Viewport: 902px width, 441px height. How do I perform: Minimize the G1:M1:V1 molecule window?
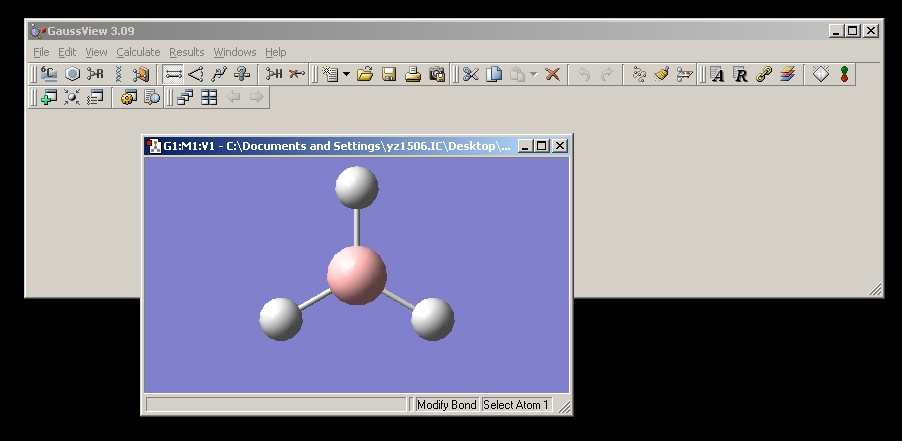(x=524, y=146)
